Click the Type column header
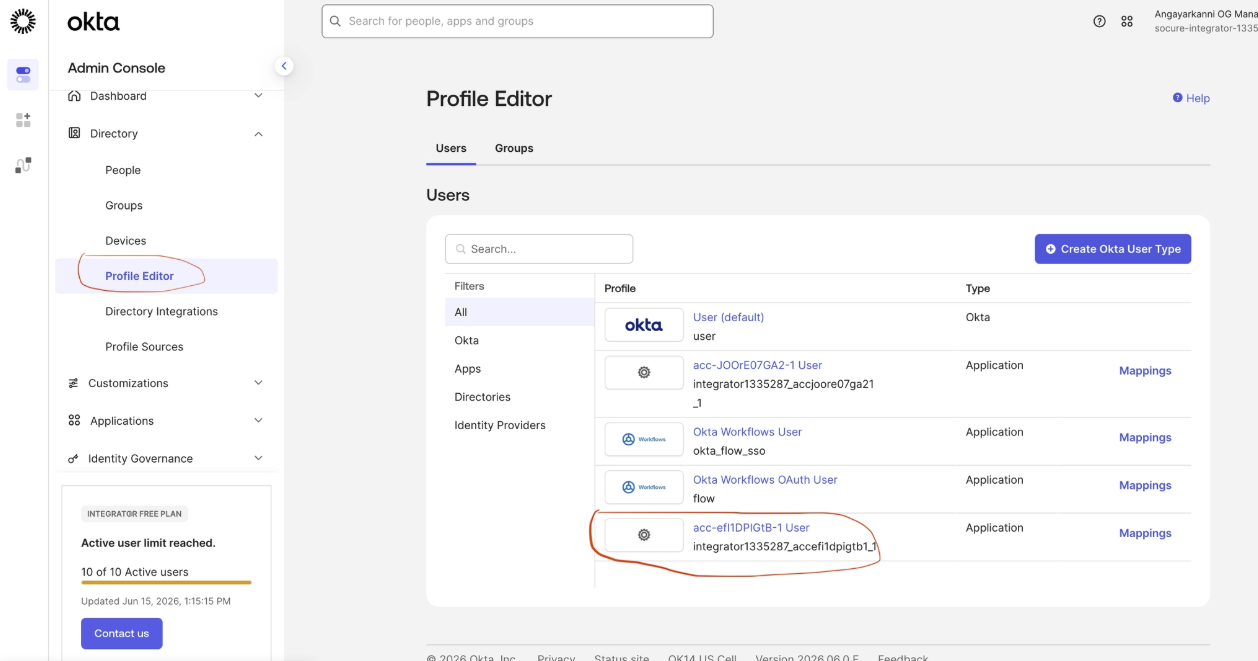Viewport: 1258px width, 661px height. [978, 288]
